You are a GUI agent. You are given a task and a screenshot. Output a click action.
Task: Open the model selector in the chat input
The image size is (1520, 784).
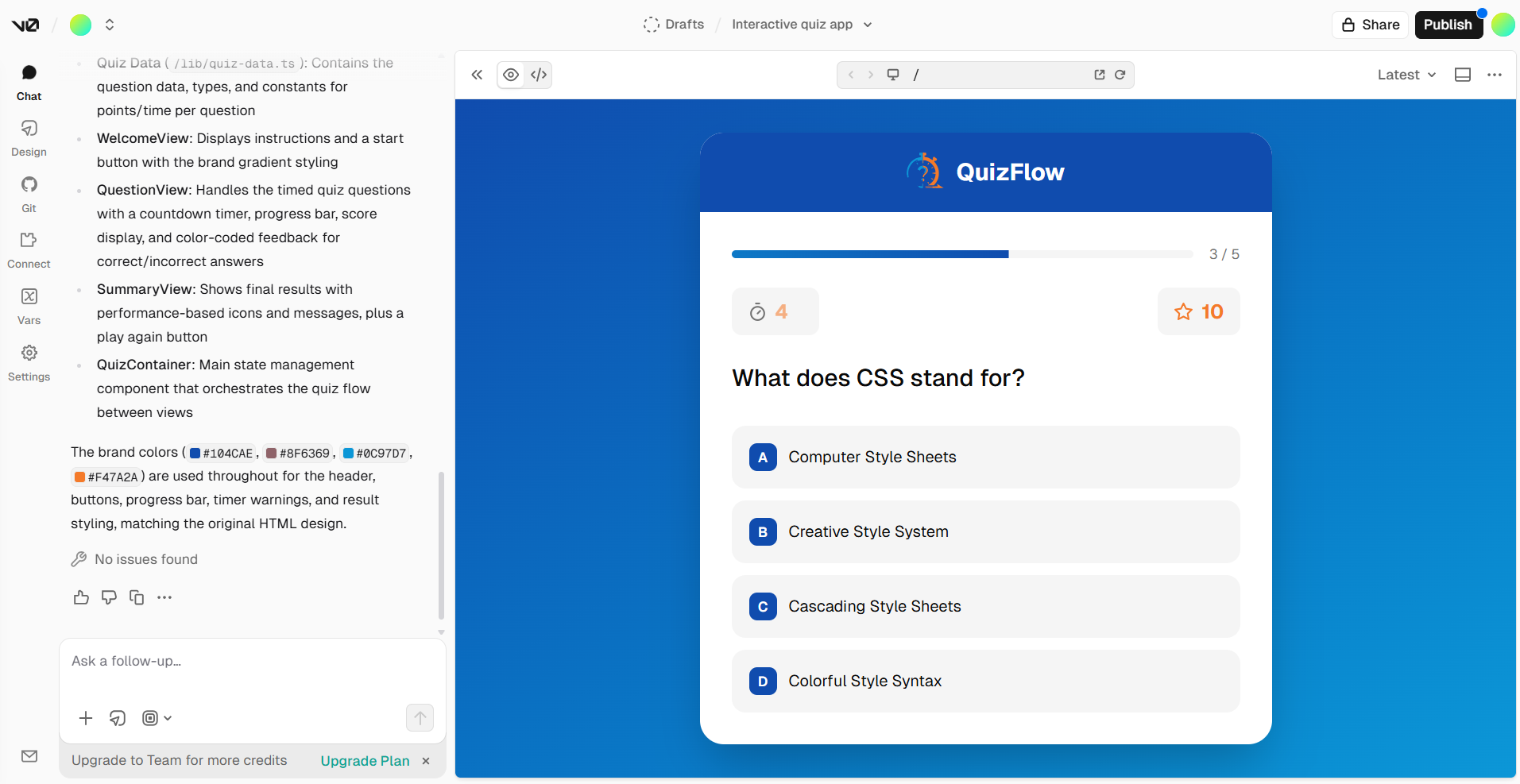pyautogui.click(x=156, y=717)
